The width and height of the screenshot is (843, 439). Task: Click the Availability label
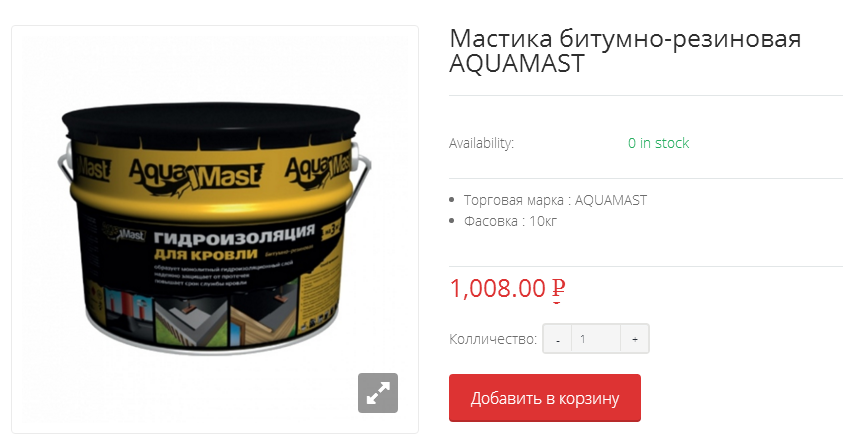(481, 143)
